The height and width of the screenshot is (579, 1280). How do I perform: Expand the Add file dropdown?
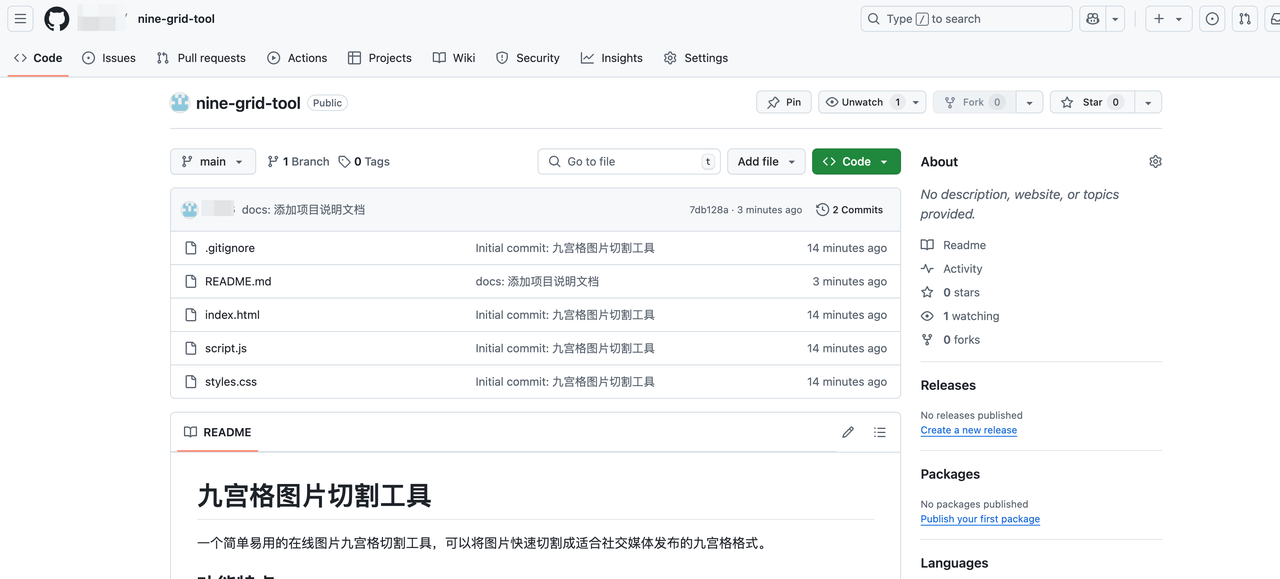pos(766,162)
